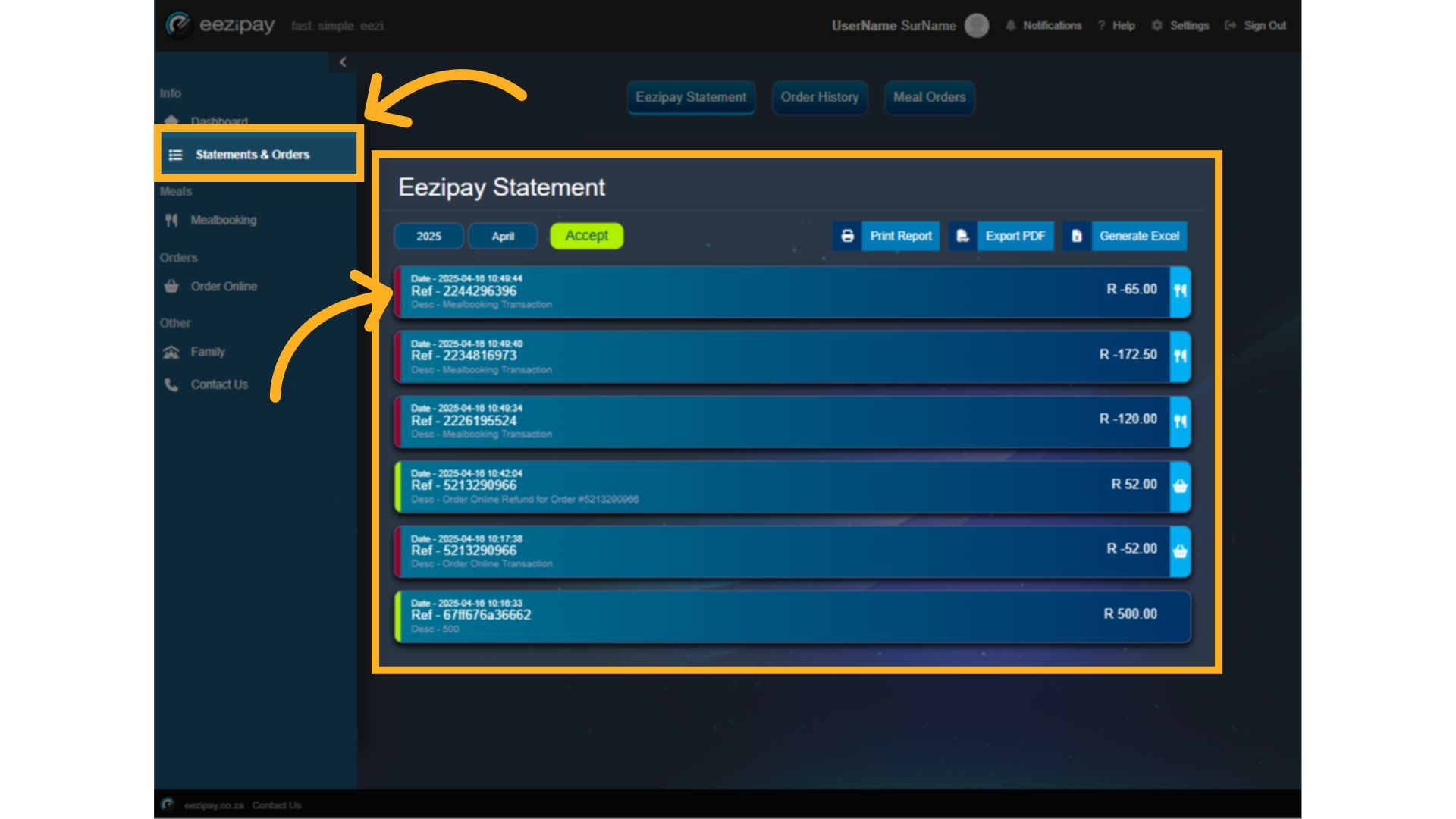Select transaction Ref - 67ff676a36662
1456x819 pixels.
[x=792, y=617]
